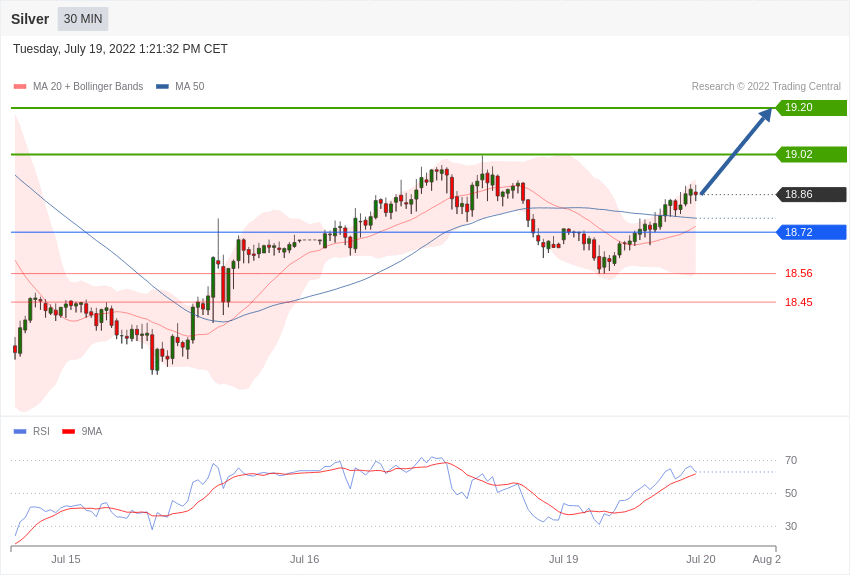Click the 18.45 support price value
850x576 pixels.
tap(799, 302)
